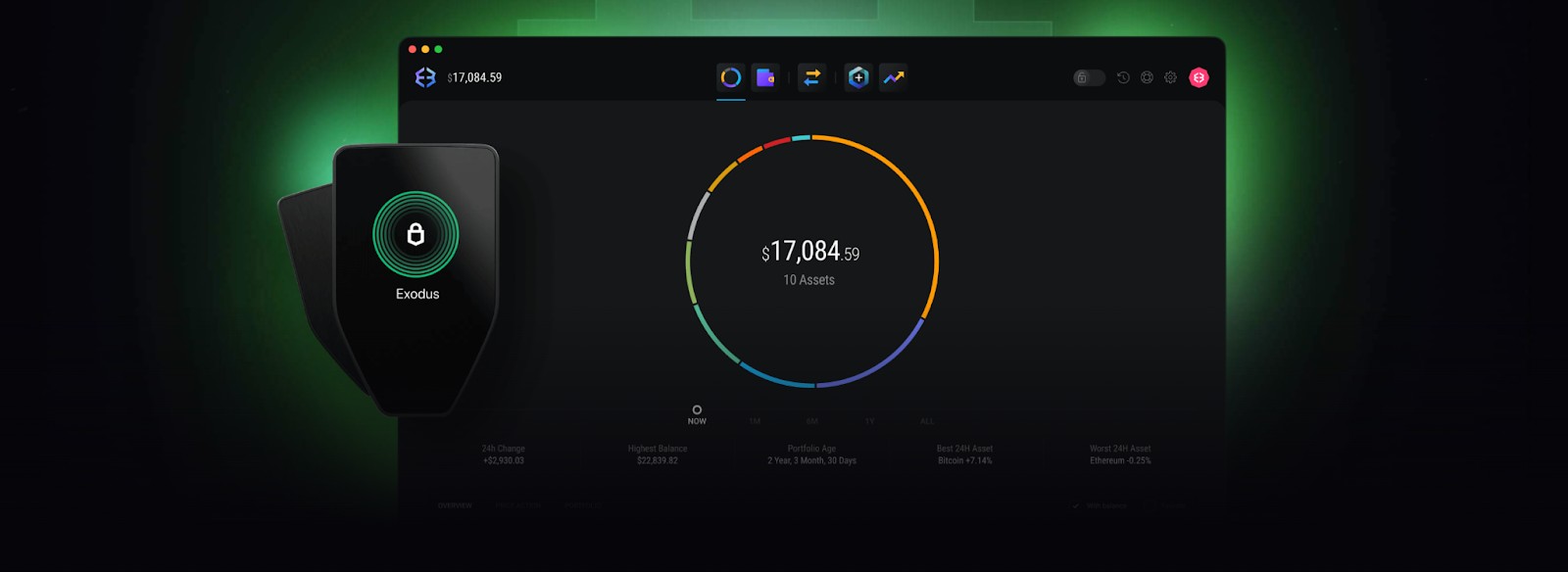The height and width of the screenshot is (572, 1568).
Task: Click the yellow window minimize button
Action: (425, 49)
